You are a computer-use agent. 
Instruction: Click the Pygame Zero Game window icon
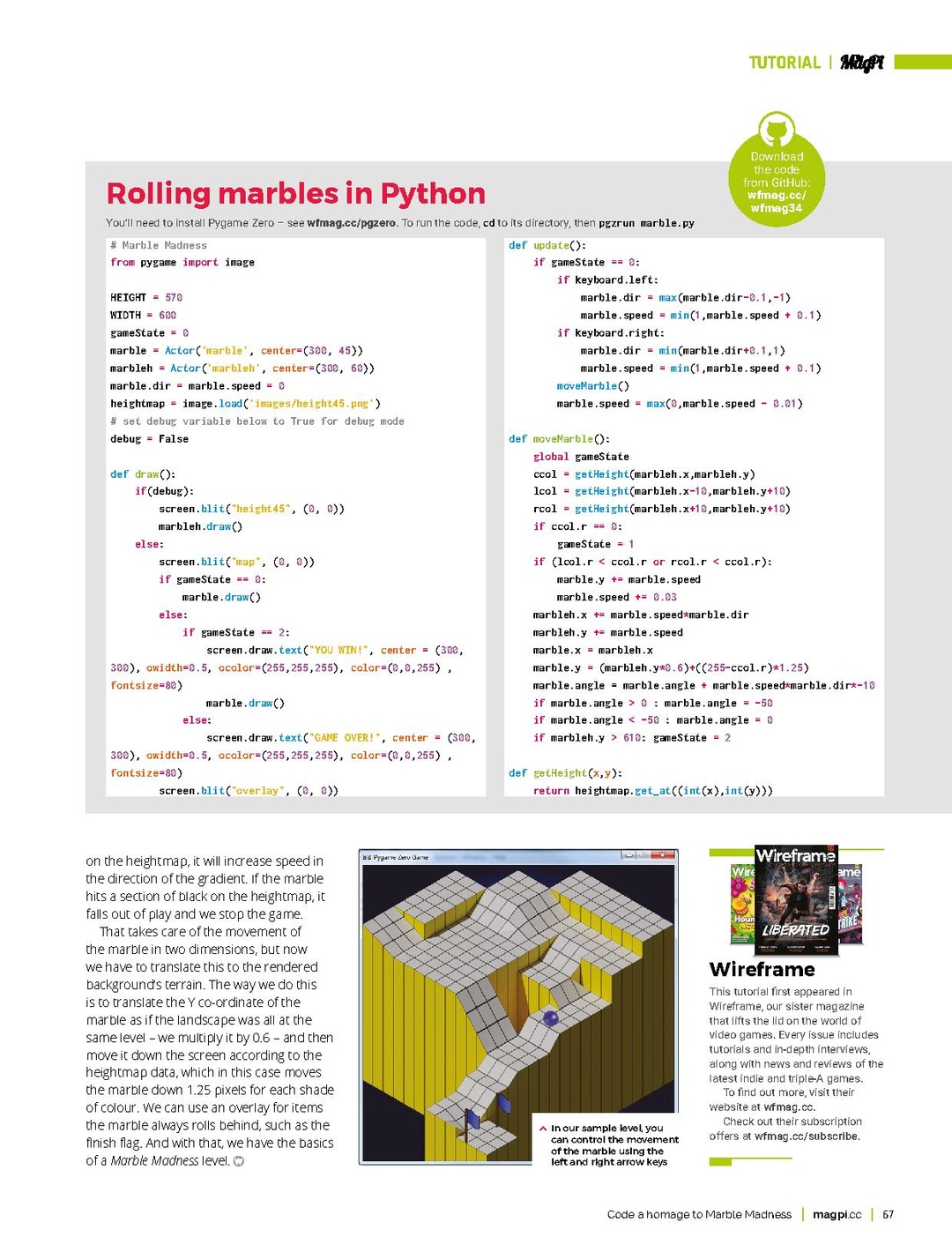(367, 856)
